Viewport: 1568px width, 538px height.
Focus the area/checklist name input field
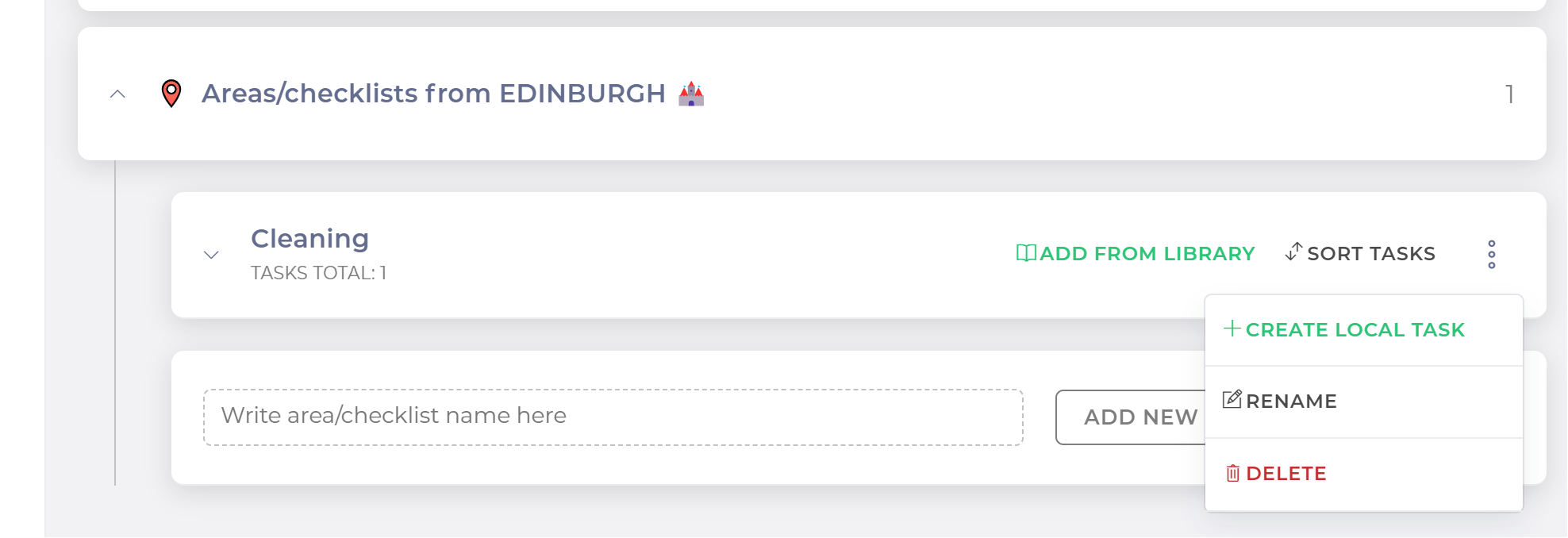[613, 417]
